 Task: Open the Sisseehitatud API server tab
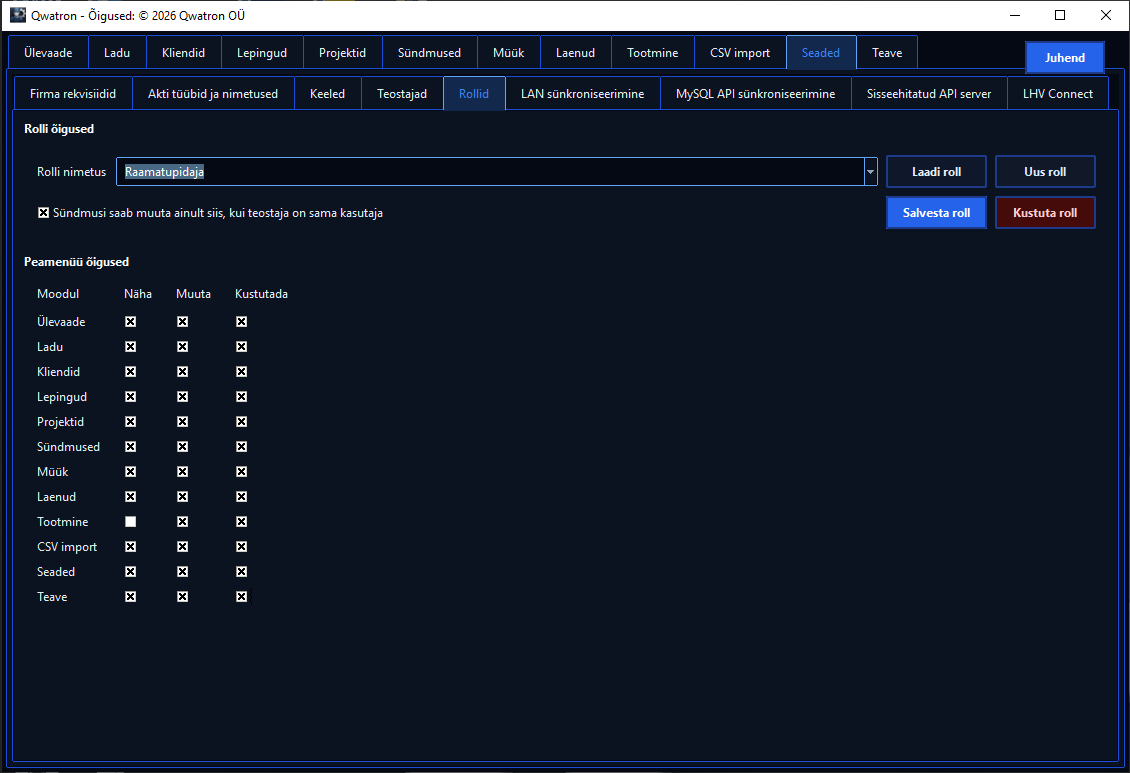tap(929, 94)
